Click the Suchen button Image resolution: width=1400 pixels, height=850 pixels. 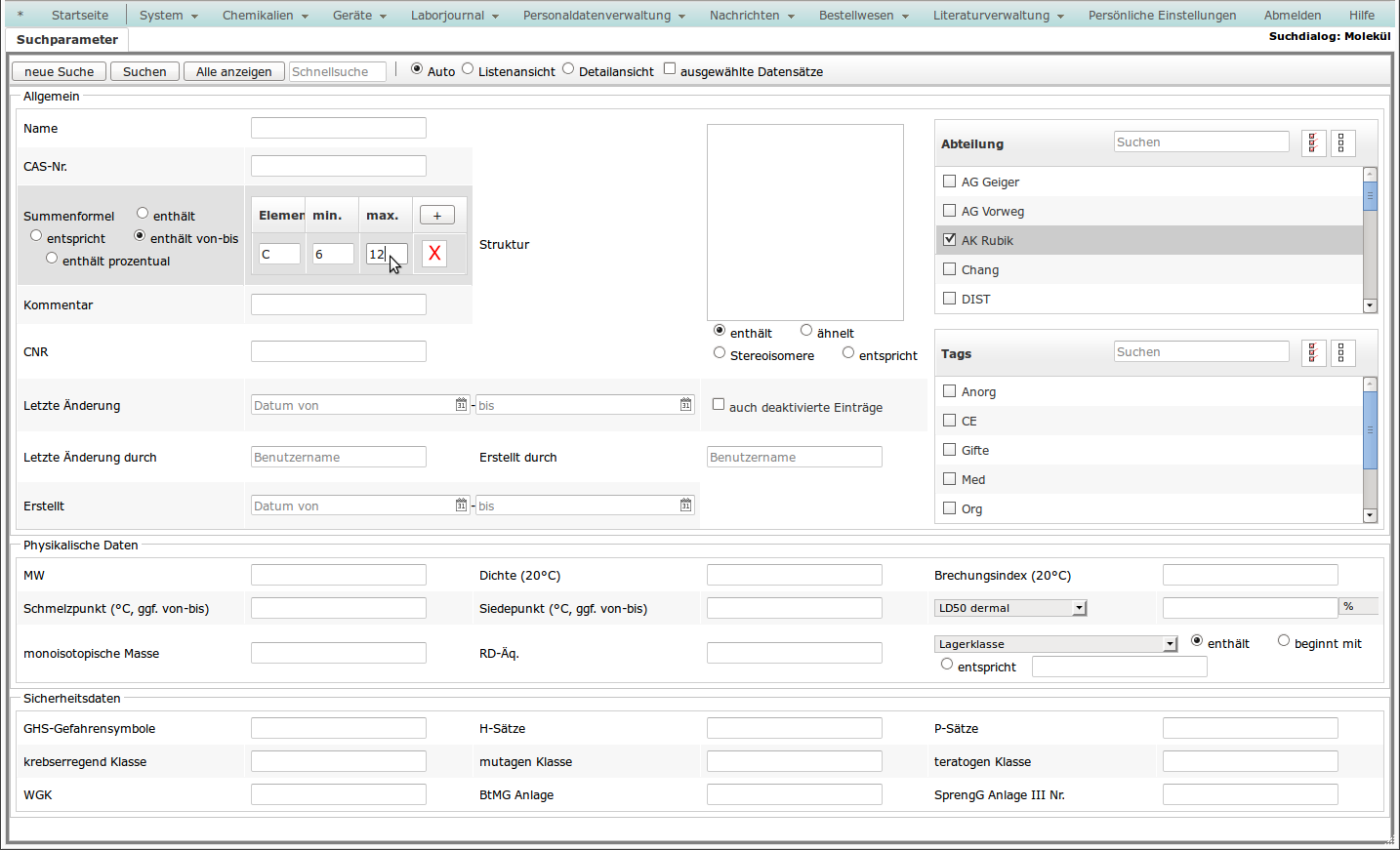tap(144, 72)
